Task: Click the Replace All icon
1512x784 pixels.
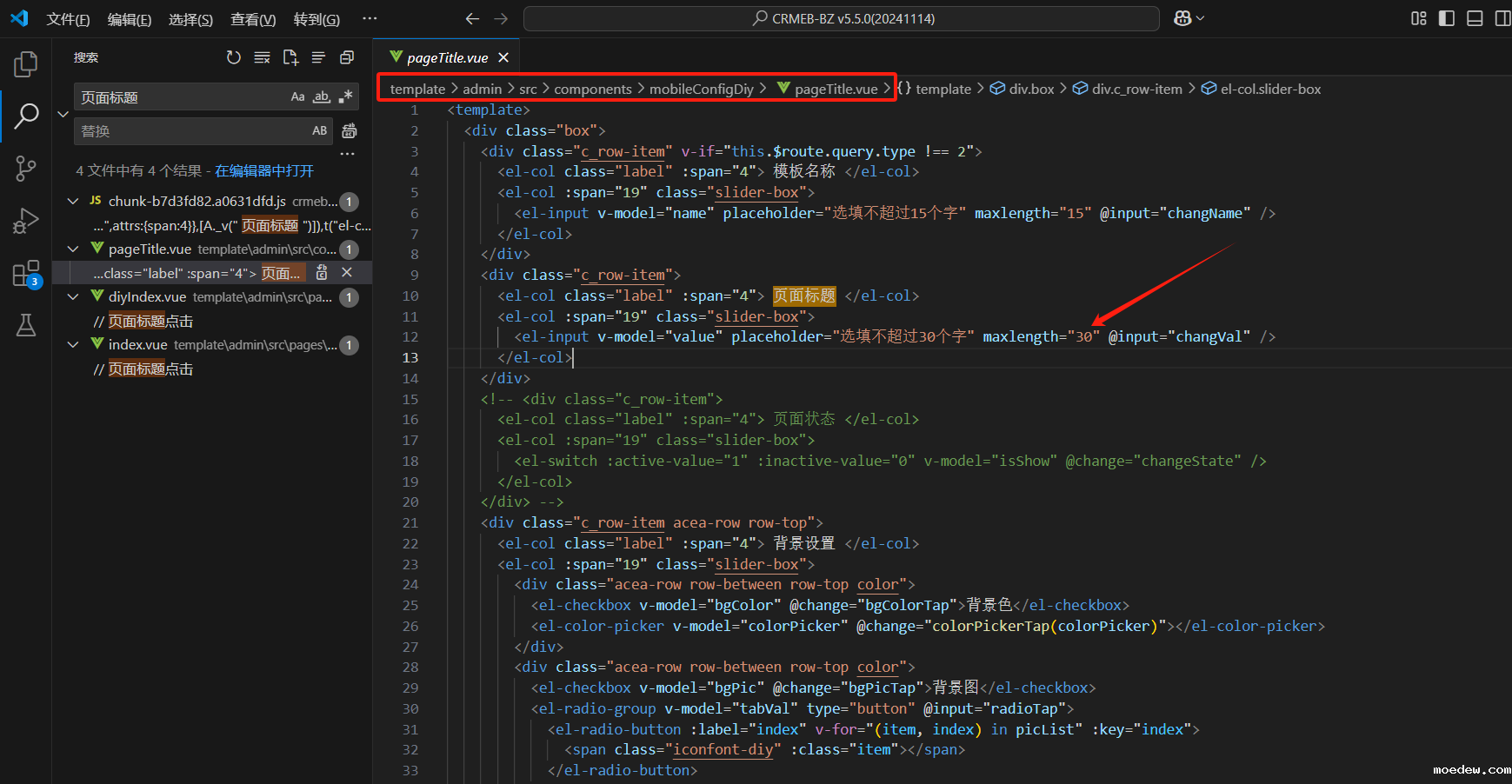Action: point(350,131)
